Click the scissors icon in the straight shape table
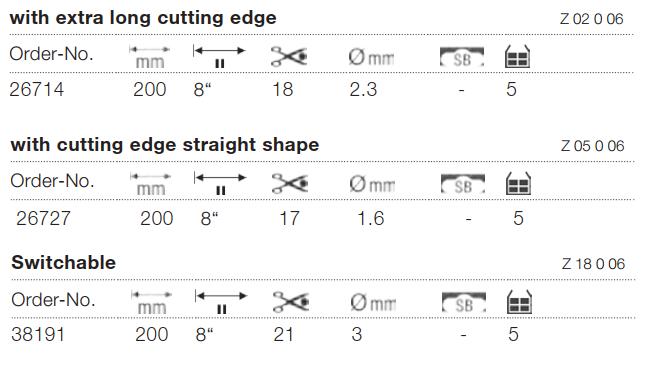 tap(290, 184)
